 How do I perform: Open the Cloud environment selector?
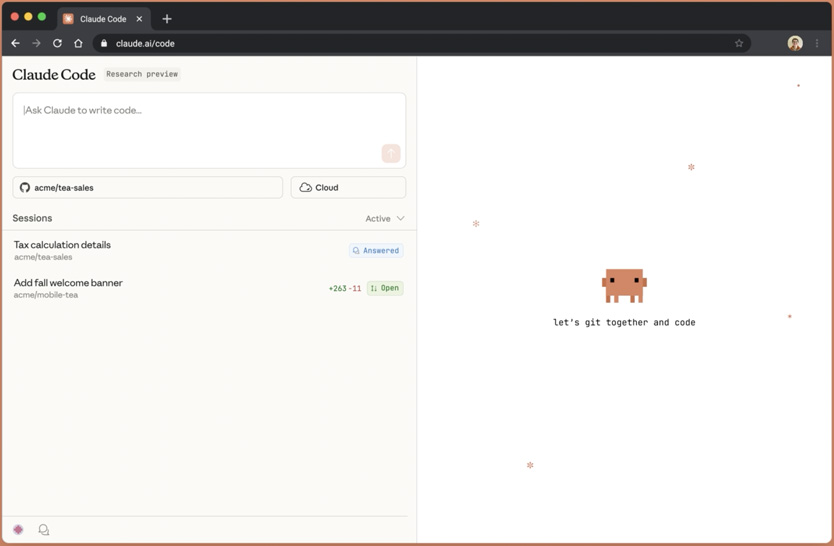point(348,188)
